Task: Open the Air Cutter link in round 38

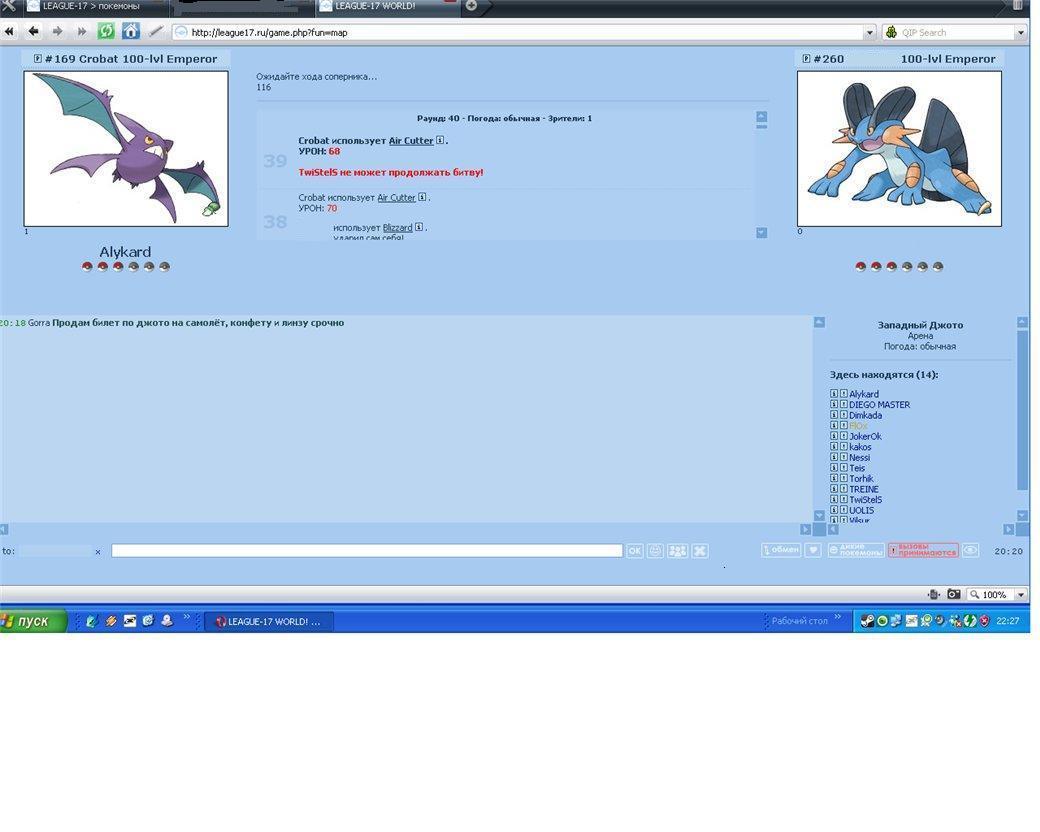Action: pos(396,198)
